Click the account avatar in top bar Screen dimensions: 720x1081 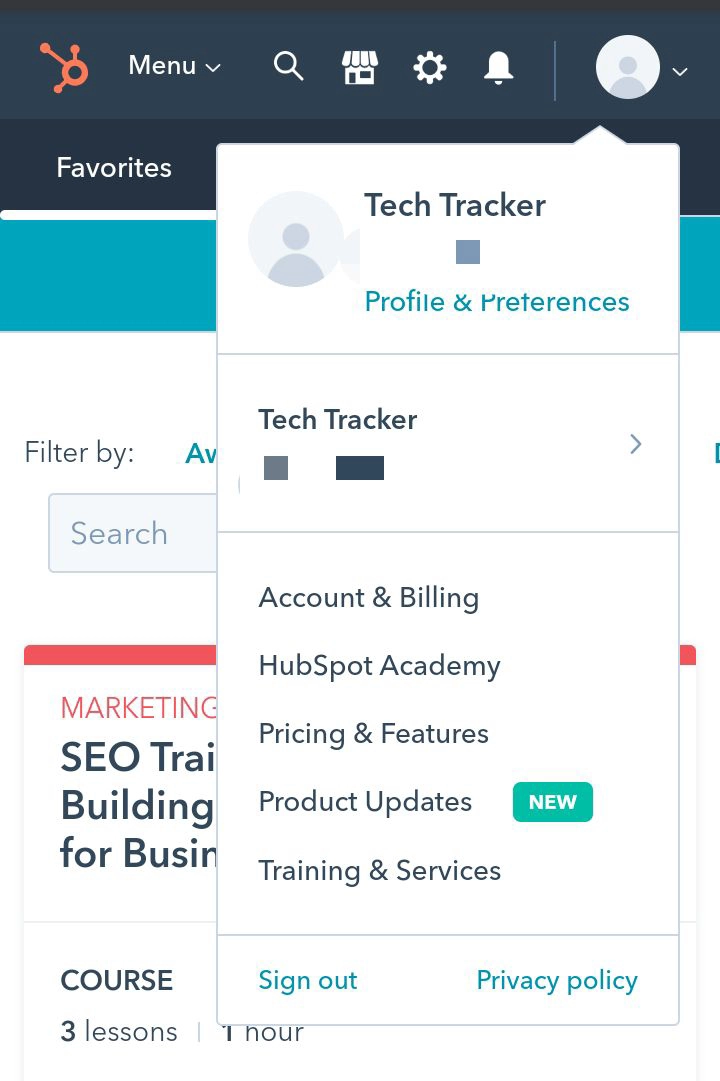pyautogui.click(x=627, y=67)
